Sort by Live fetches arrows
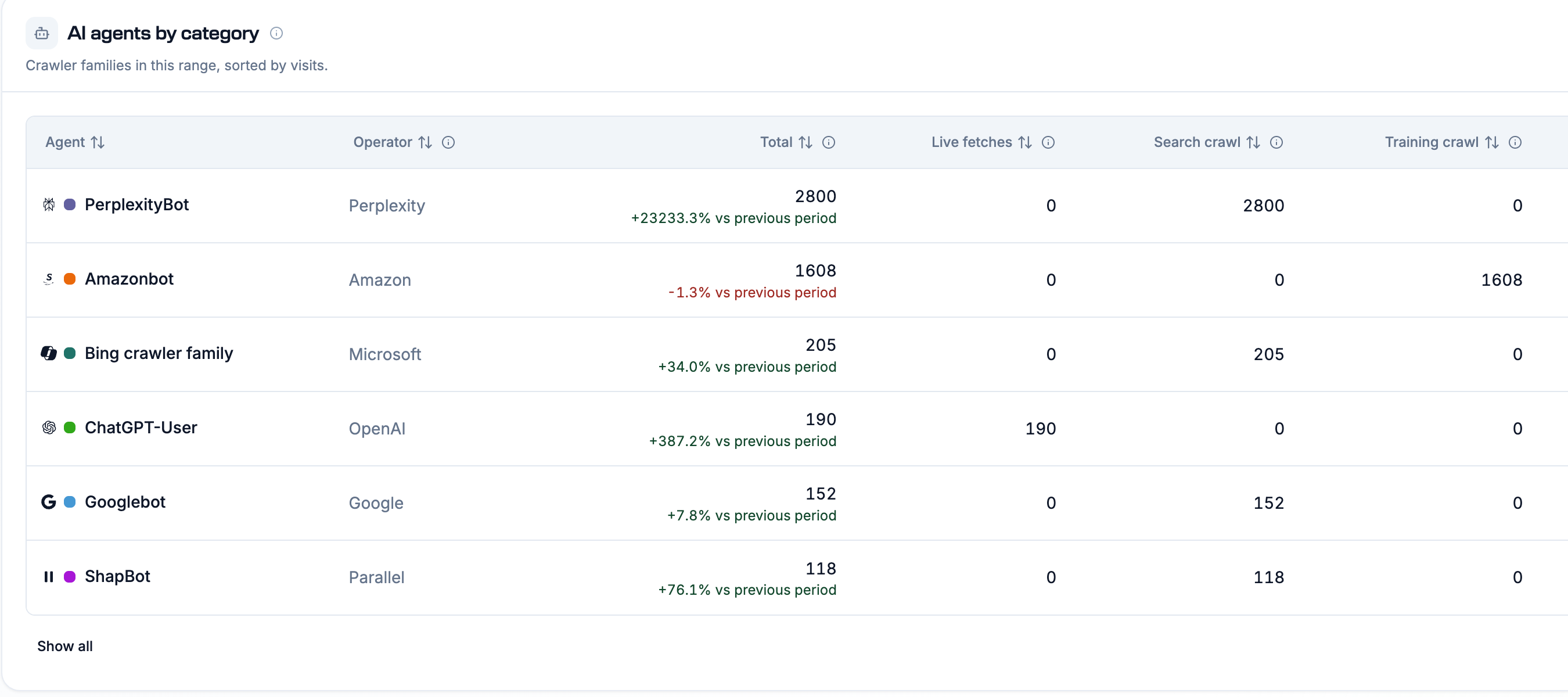This screenshot has width=1568, height=697. (1025, 142)
